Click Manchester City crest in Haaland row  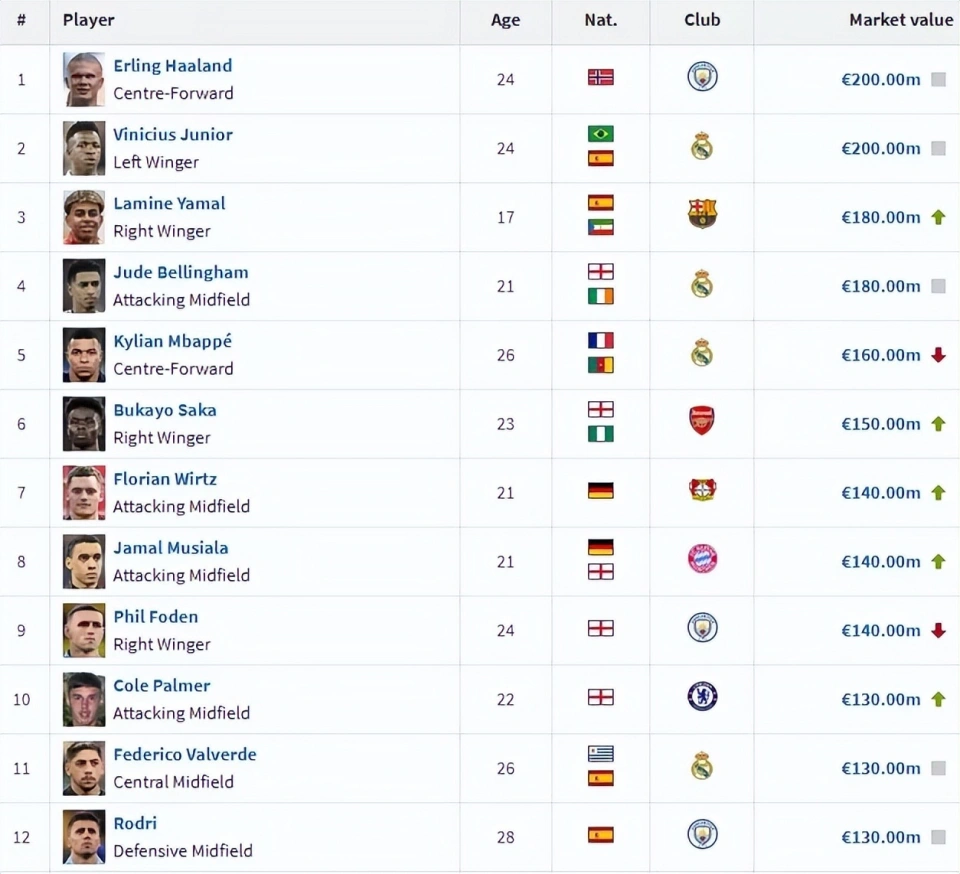pyautogui.click(x=702, y=77)
